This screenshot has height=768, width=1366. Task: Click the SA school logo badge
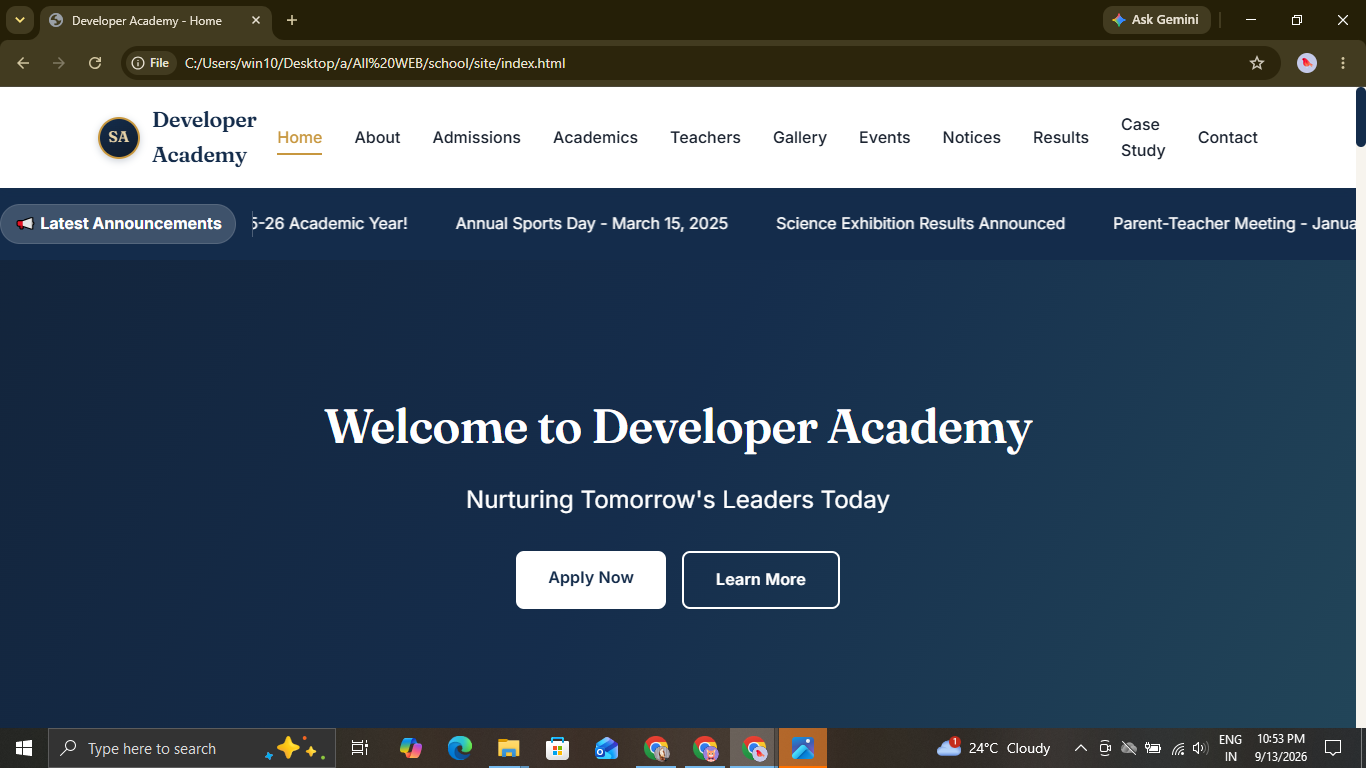[x=119, y=137]
